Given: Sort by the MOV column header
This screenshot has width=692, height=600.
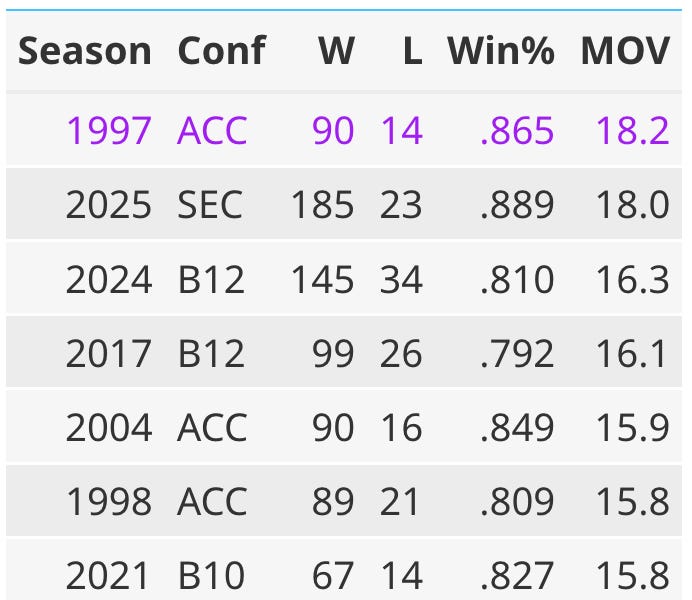Looking at the screenshot, I should coord(625,51).
